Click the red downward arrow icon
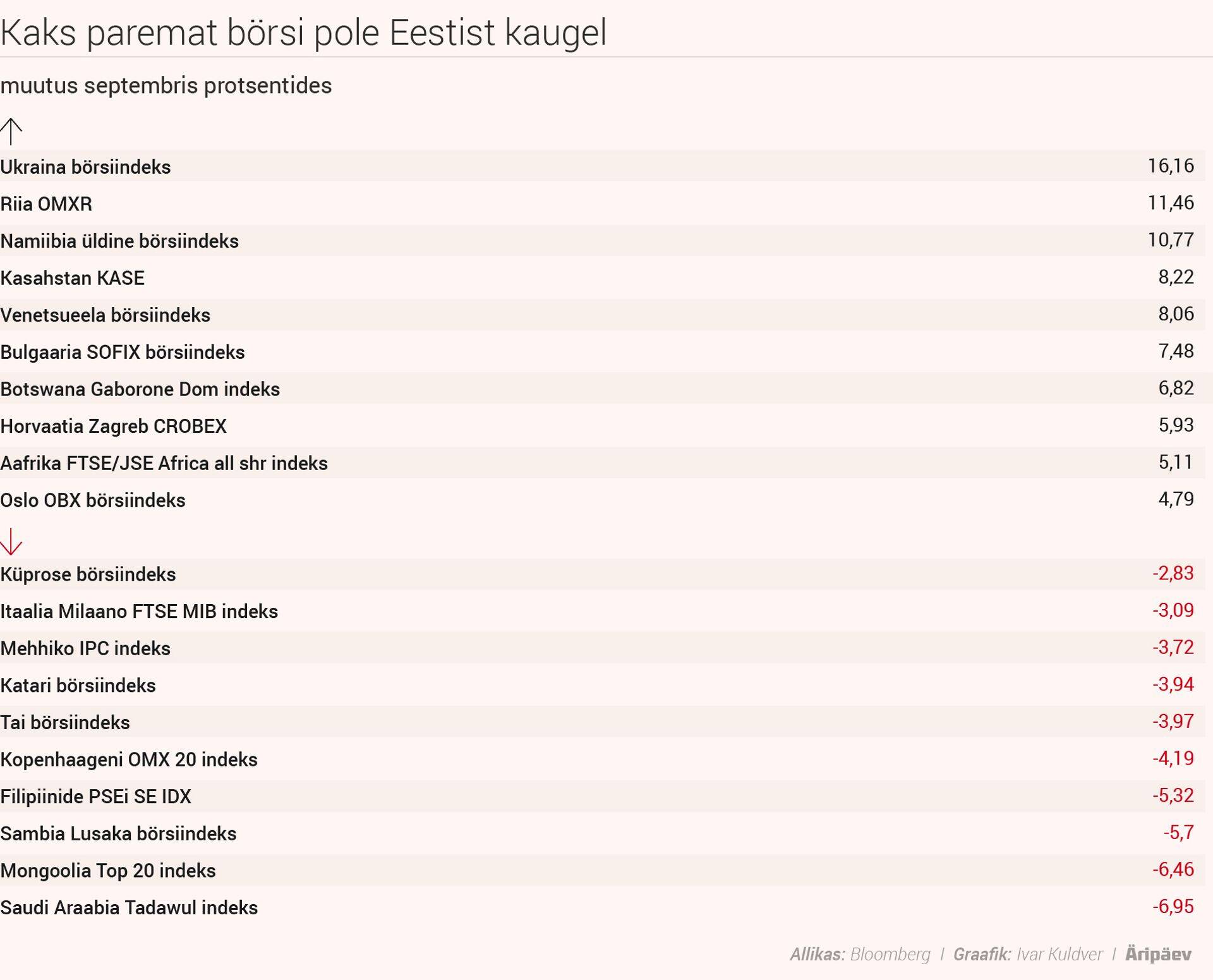Image resolution: width=1213 pixels, height=980 pixels. click(x=11, y=541)
